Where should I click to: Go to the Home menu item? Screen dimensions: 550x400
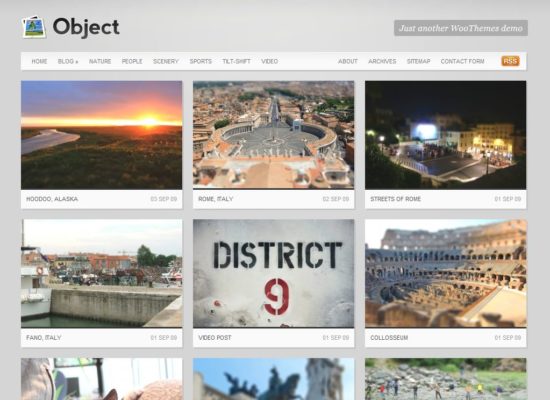39,61
